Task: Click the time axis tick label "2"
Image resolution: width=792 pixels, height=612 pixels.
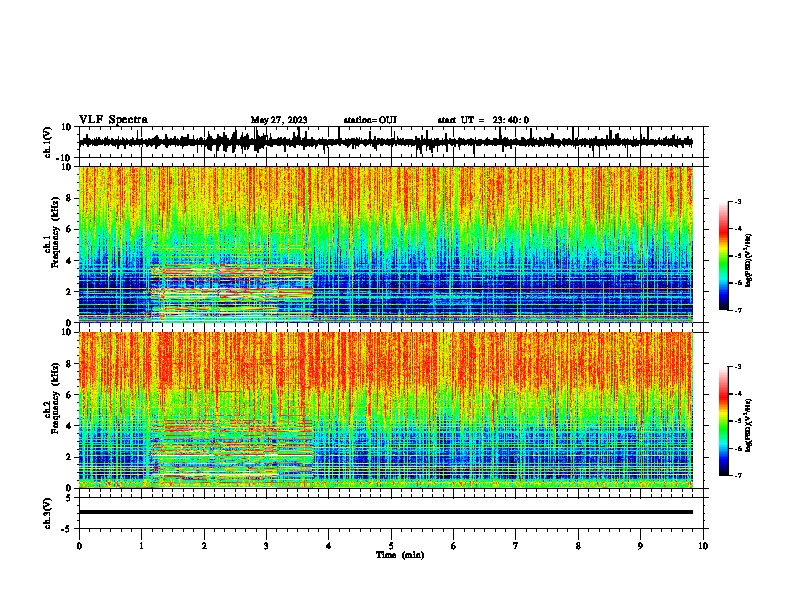Action: [x=204, y=546]
